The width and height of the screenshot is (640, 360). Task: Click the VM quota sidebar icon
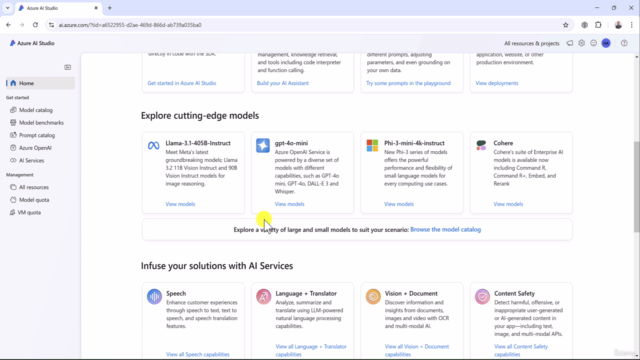coord(12,212)
